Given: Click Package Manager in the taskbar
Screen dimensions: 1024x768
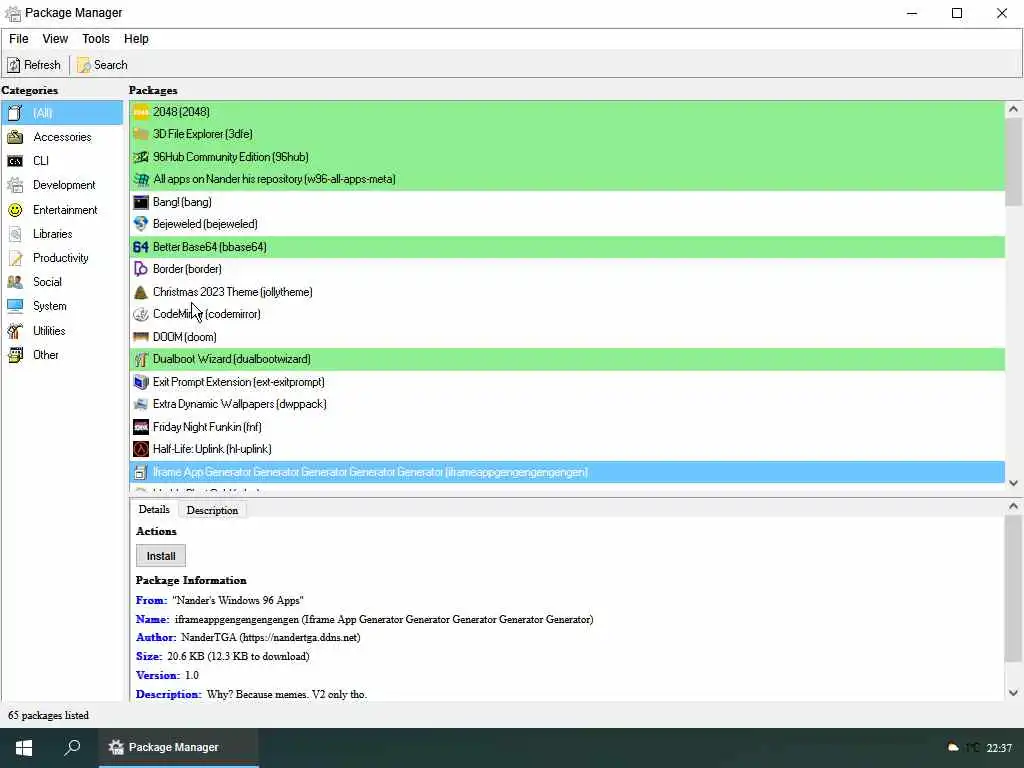Looking at the screenshot, I should pyautogui.click(x=178, y=747).
